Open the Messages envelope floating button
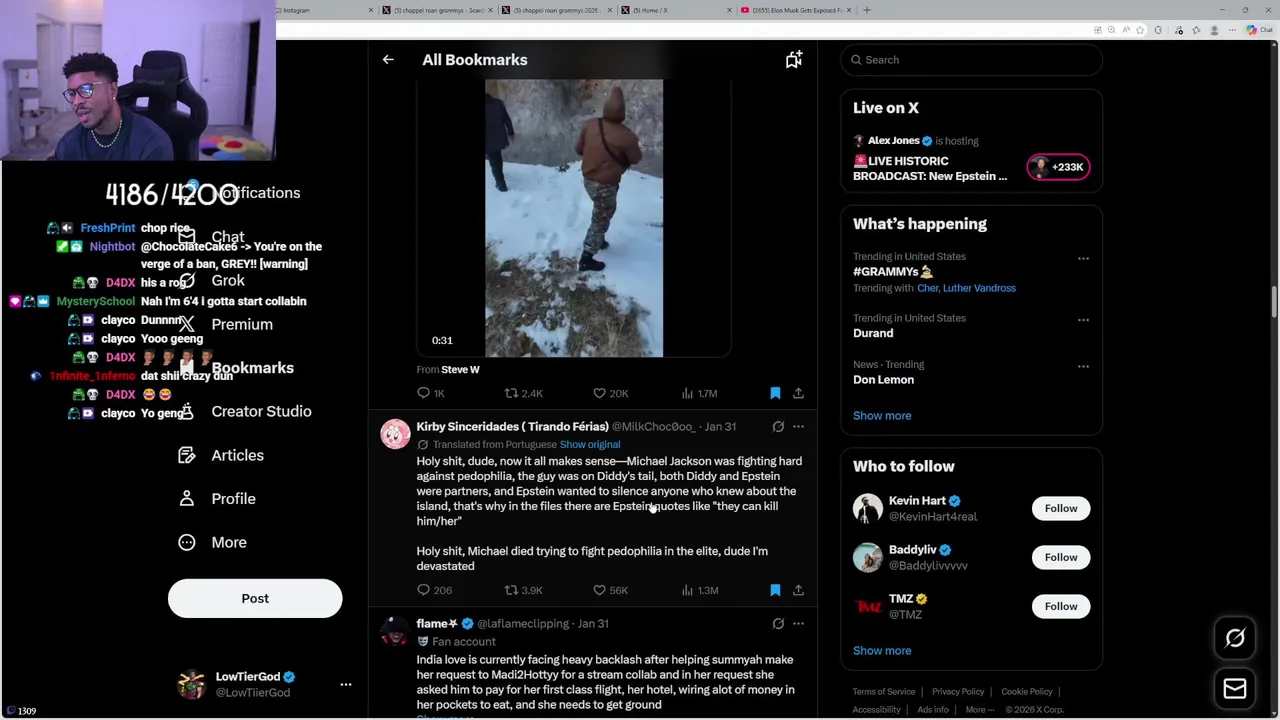The height and width of the screenshot is (720, 1280). (x=1235, y=689)
